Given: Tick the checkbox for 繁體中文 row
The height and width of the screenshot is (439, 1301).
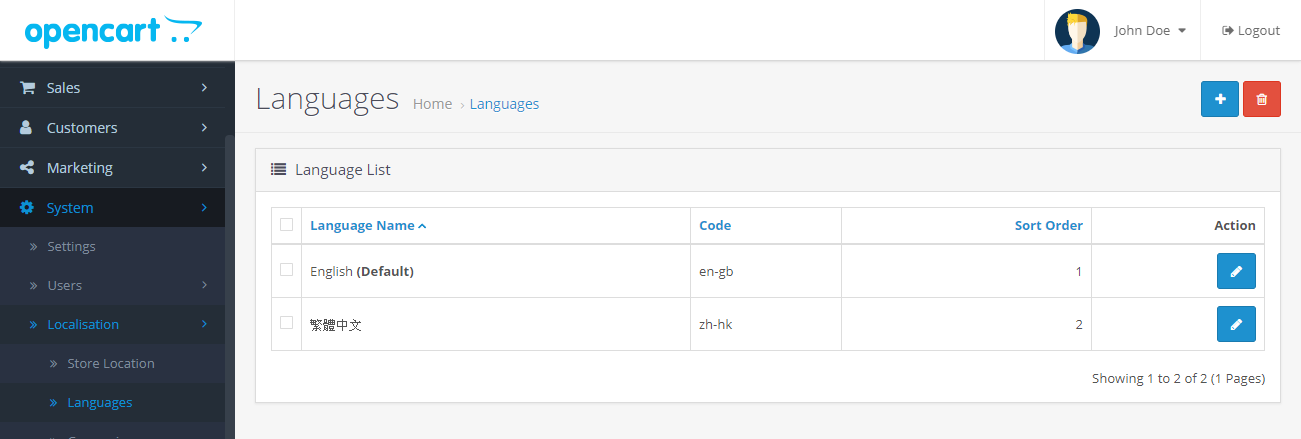Looking at the screenshot, I should (x=287, y=323).
